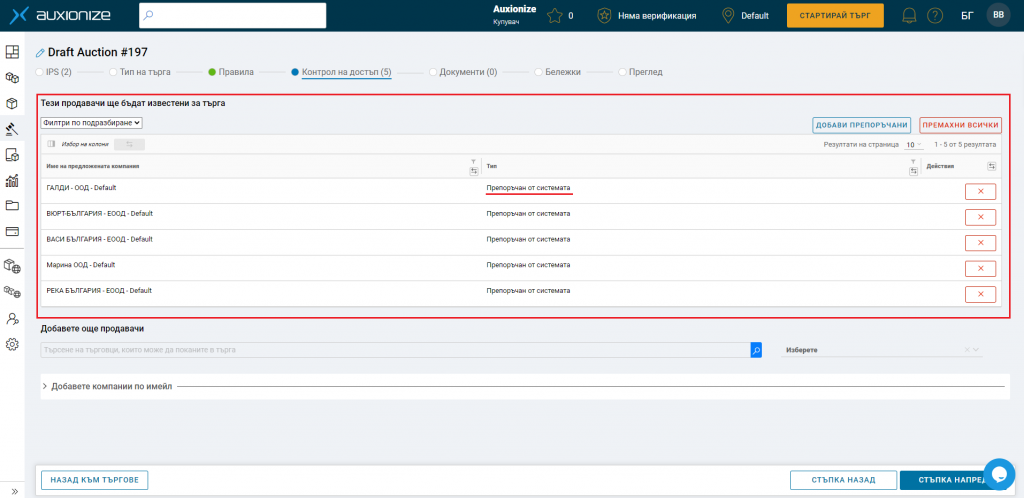The image size is (1024, 498).
Task: Click the help question mark icon
Action: point(934,16)
